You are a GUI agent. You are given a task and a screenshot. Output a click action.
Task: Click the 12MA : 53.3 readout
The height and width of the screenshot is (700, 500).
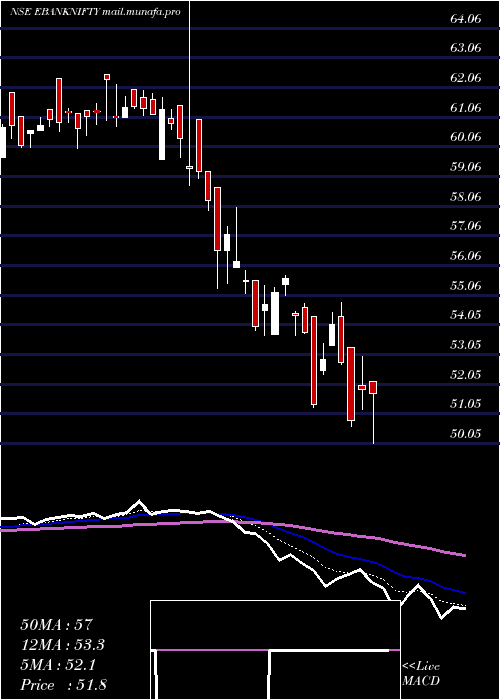click(63, 645)
